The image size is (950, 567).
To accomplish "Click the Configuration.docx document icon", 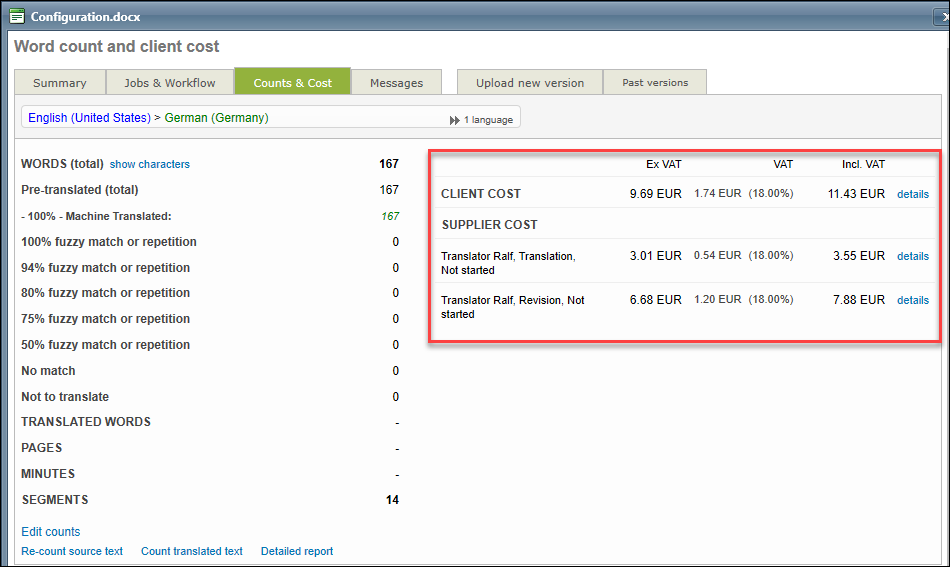I will [x=17, y=16].
